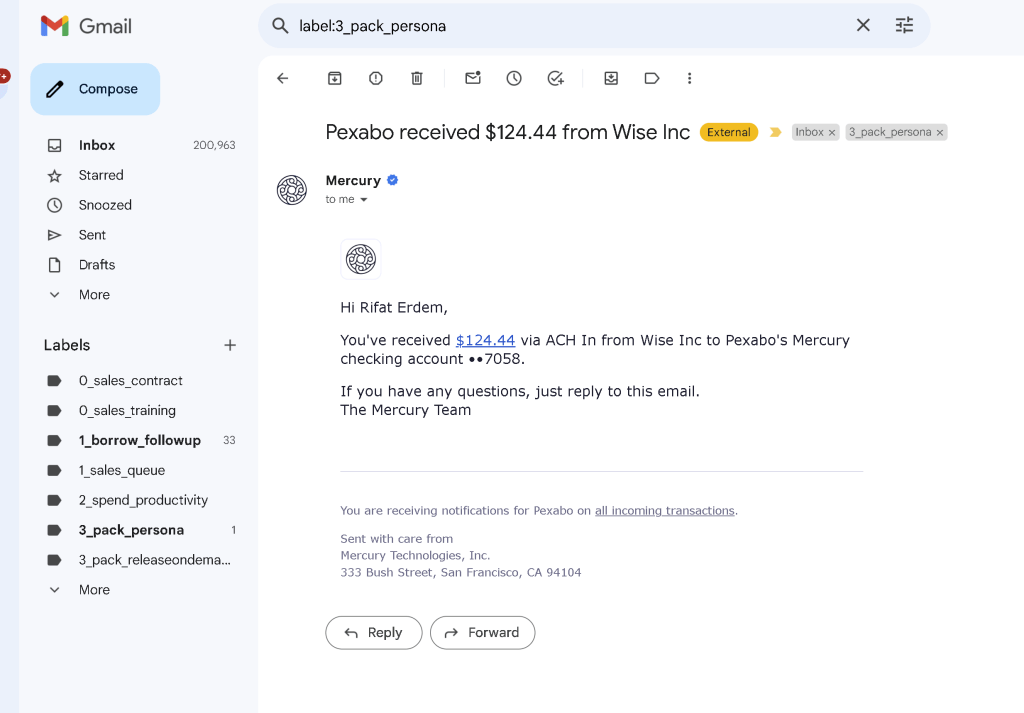1024x713 pixels.
Task: Open the 1_borrow_followup label
Action: tap(140, 441)
